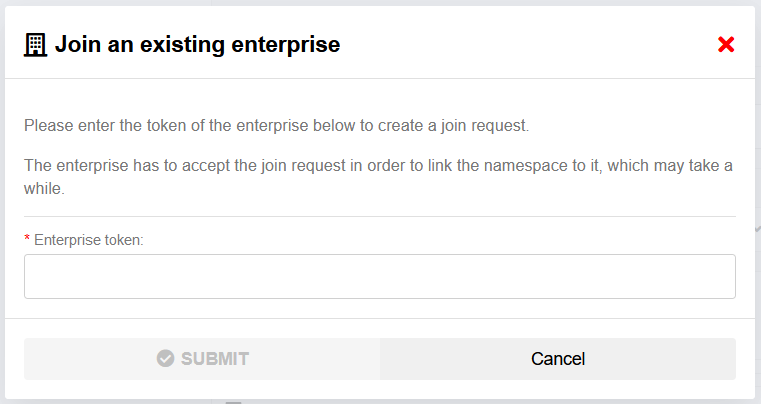
Task: Click the empty field below Enterprise token label
Action: coord(380,276)
